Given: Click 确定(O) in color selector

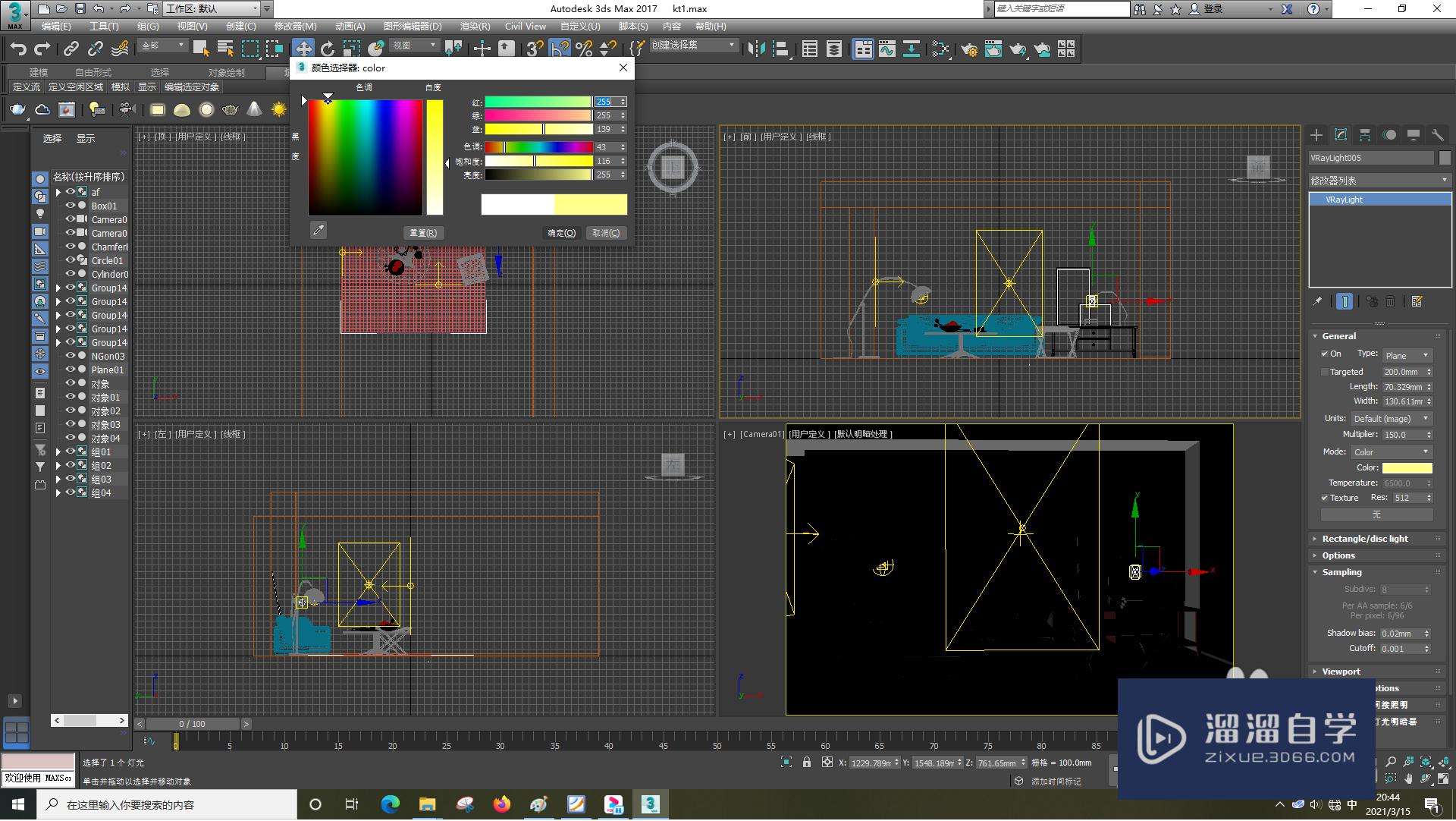Looking at the screenshot, I should 562,233.
